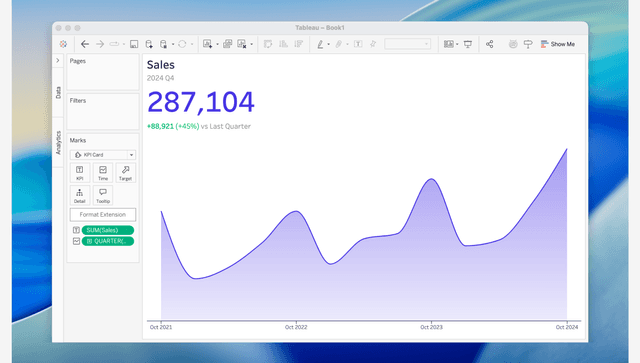The width and height of the screenshot is (640, 363).
Task: Click the Save workbook icon
Action: pyautogui.click(x=134, y=44)
